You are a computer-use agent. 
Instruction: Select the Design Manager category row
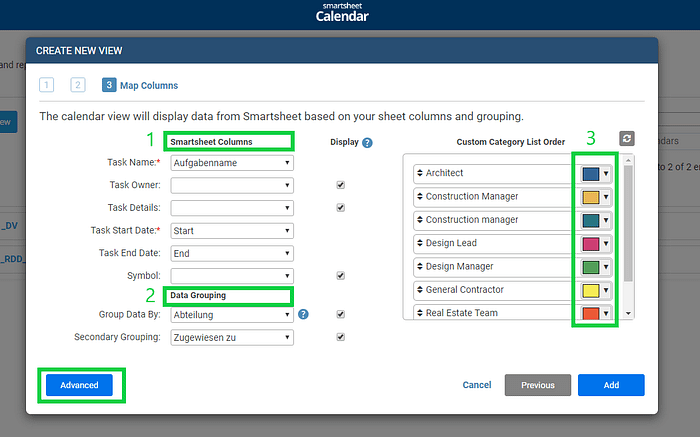512,266
